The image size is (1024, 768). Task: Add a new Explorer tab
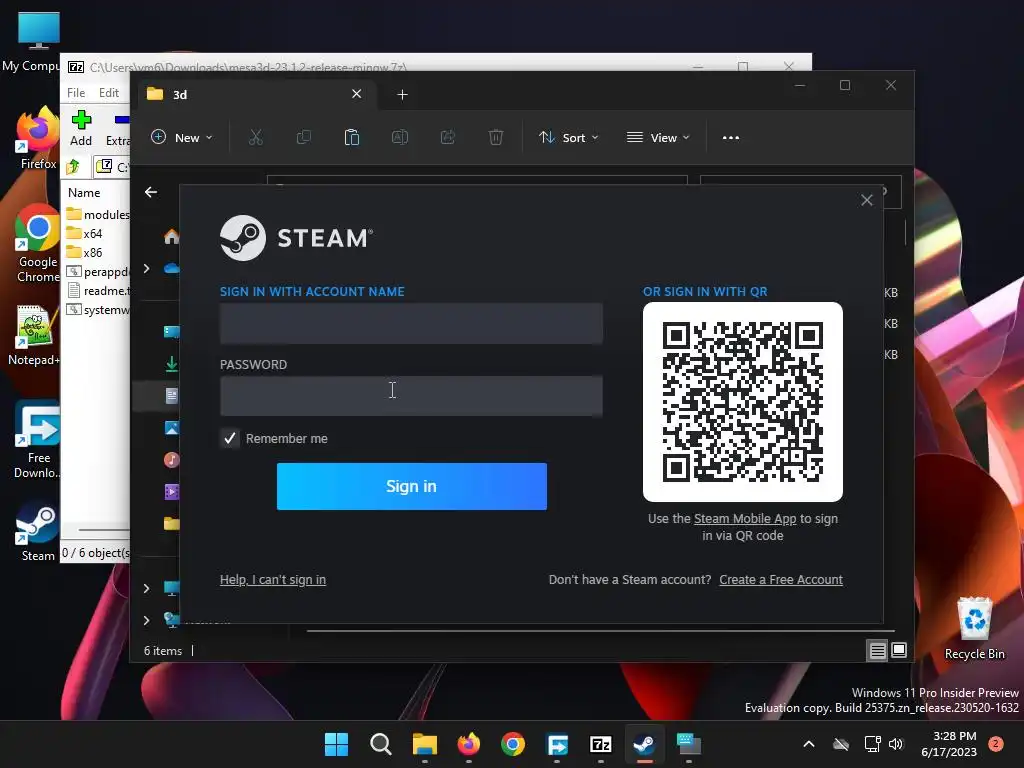click(402, 95)
